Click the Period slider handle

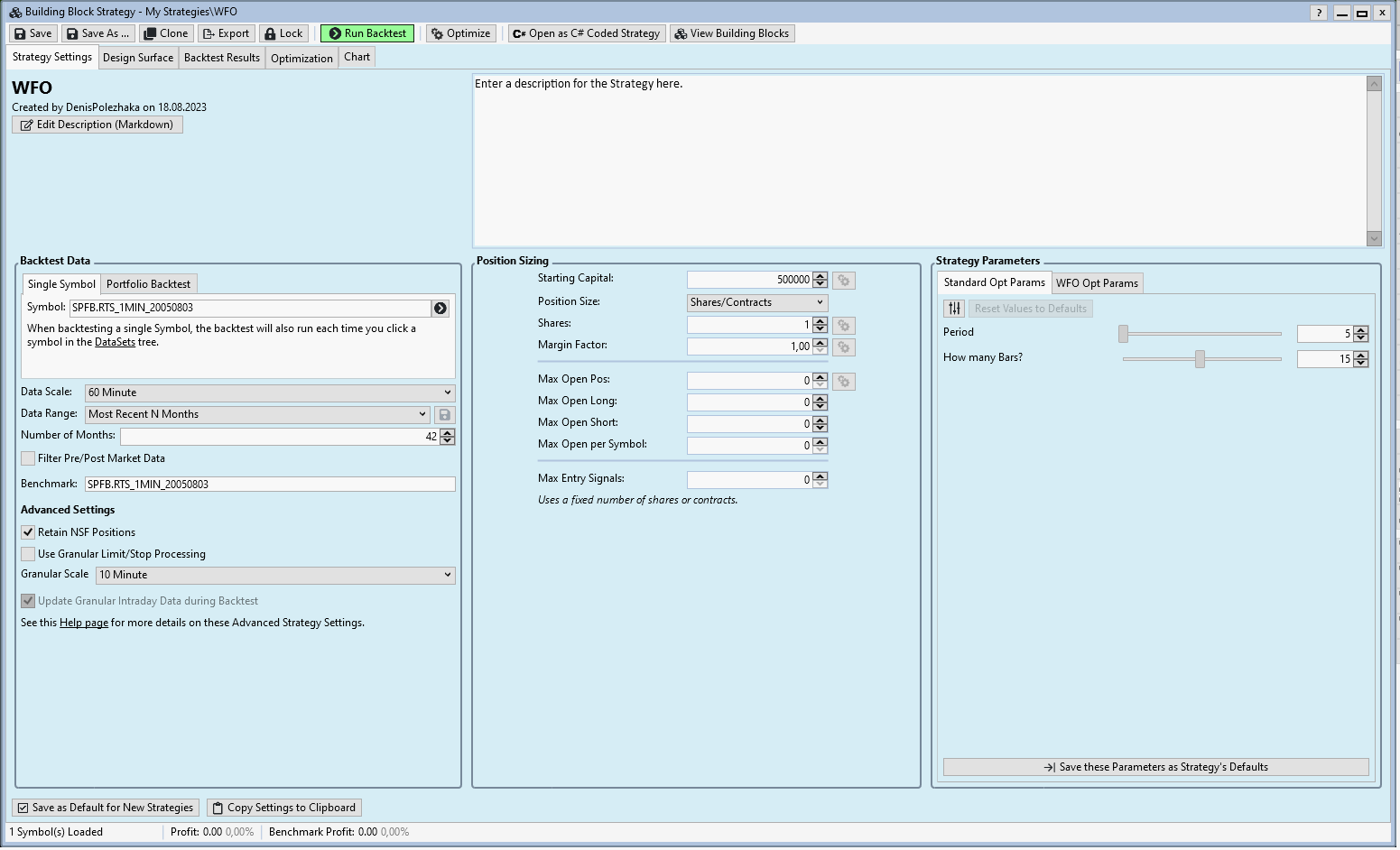(1123, 334)
